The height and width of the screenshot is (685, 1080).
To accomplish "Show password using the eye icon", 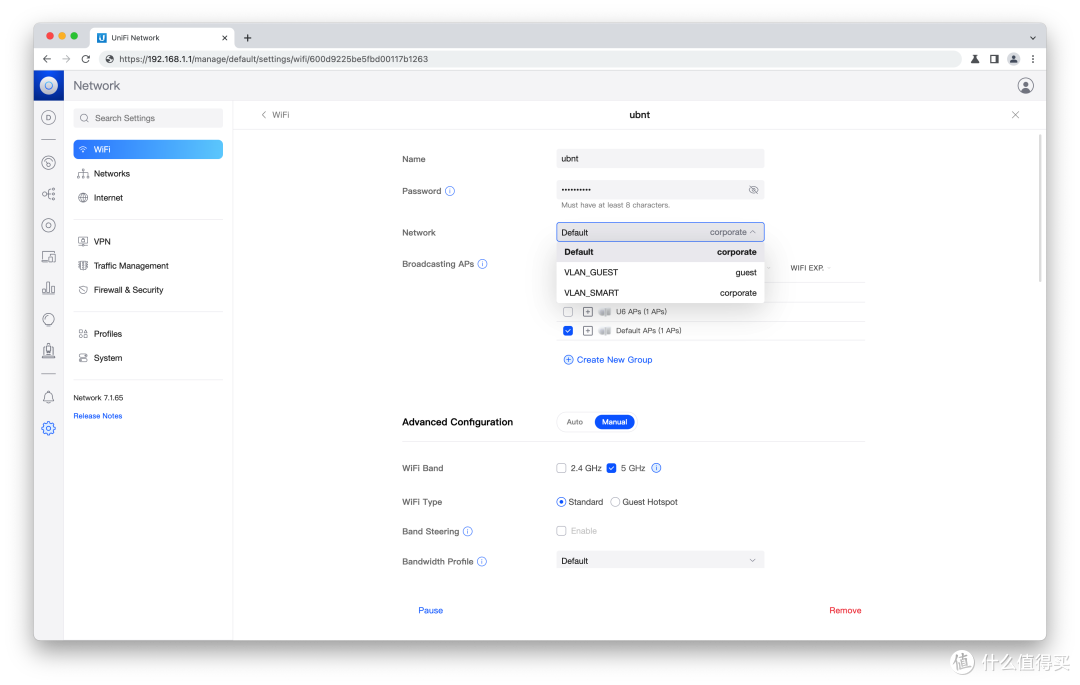I will click(x=754, y=190).
